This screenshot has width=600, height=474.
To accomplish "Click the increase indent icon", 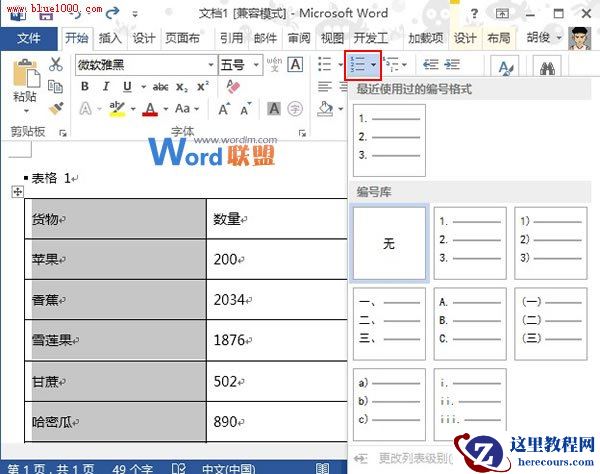I will coord(452,64).
